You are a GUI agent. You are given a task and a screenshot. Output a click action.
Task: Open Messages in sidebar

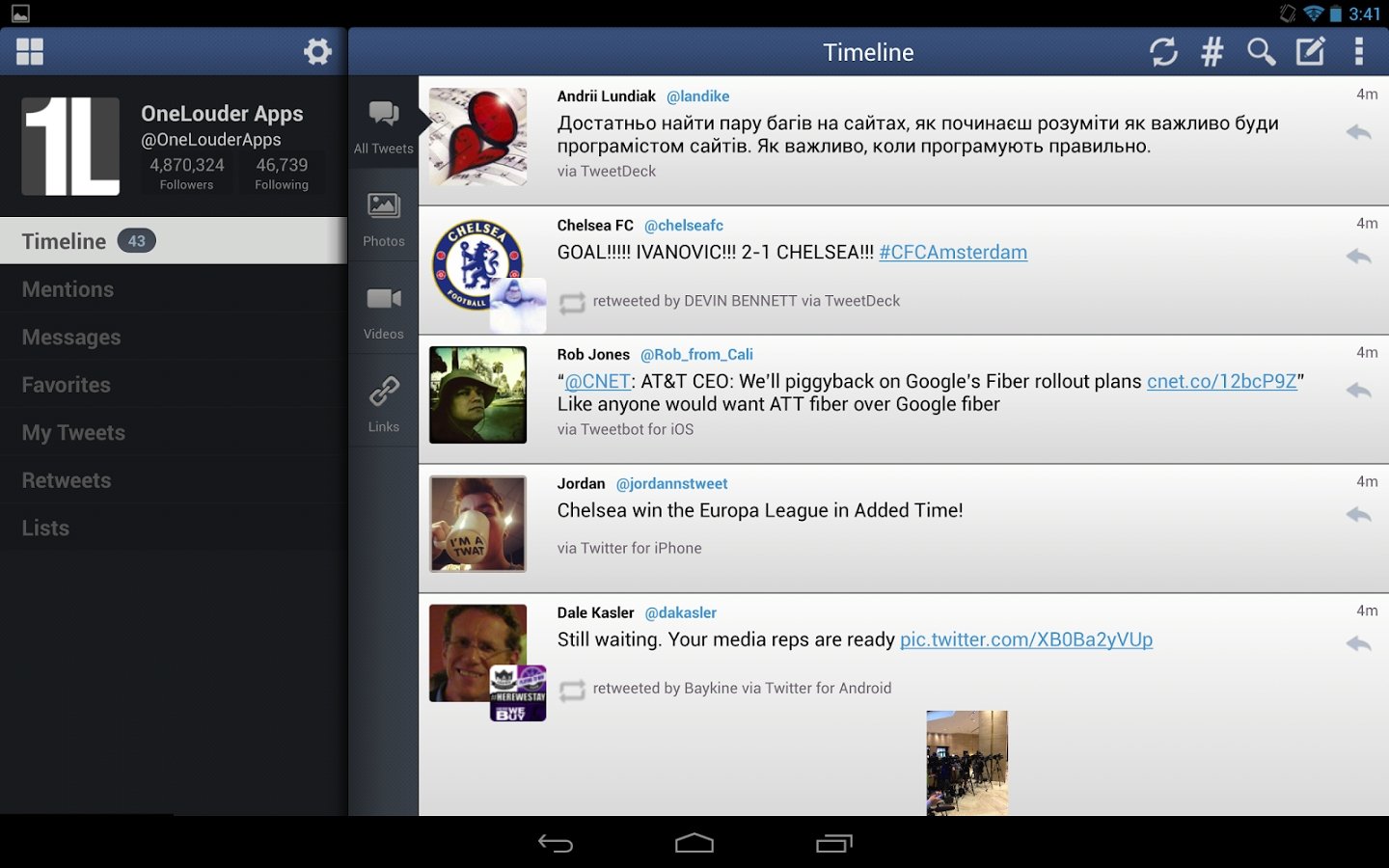(174, 338)
